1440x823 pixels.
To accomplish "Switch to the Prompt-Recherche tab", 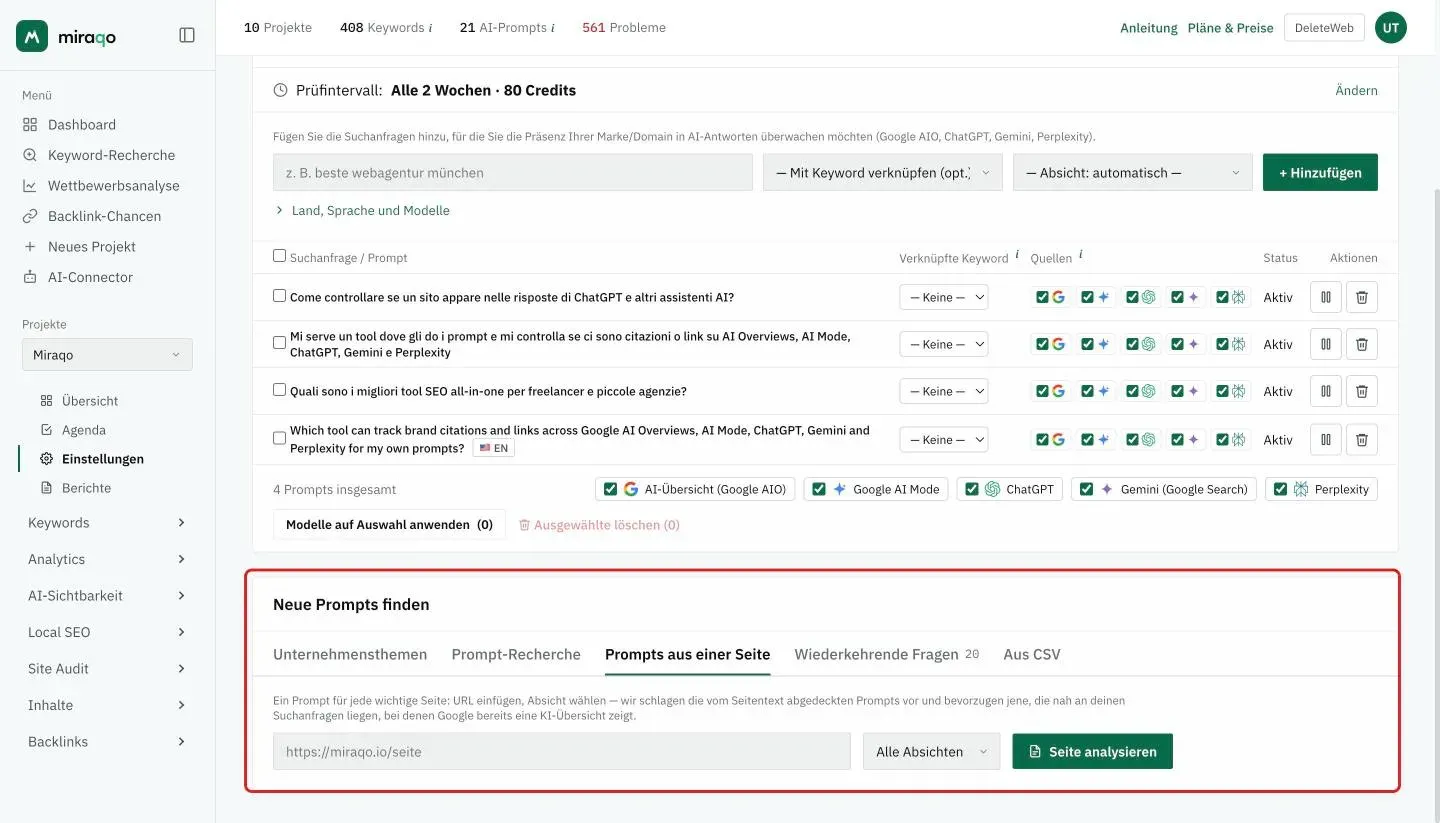I will pyautogui.click(x=516, y=655).
